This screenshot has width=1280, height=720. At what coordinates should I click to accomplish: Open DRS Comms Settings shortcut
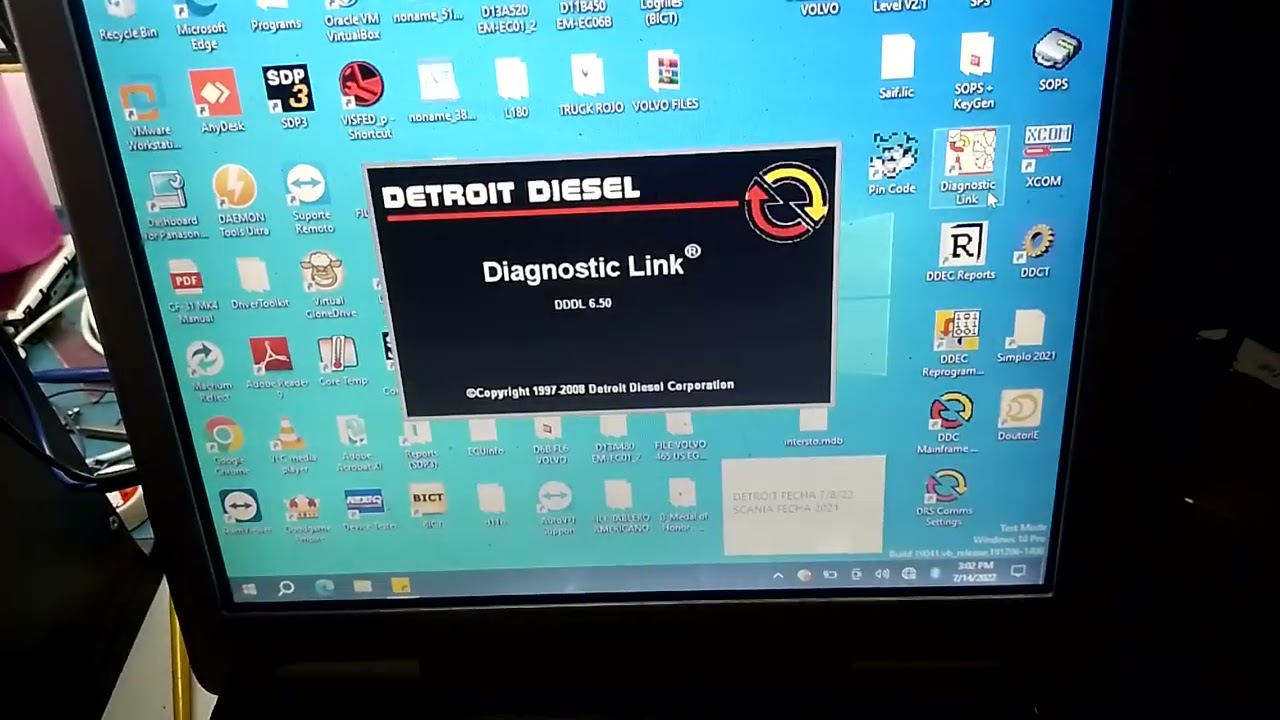coord(944,498)
